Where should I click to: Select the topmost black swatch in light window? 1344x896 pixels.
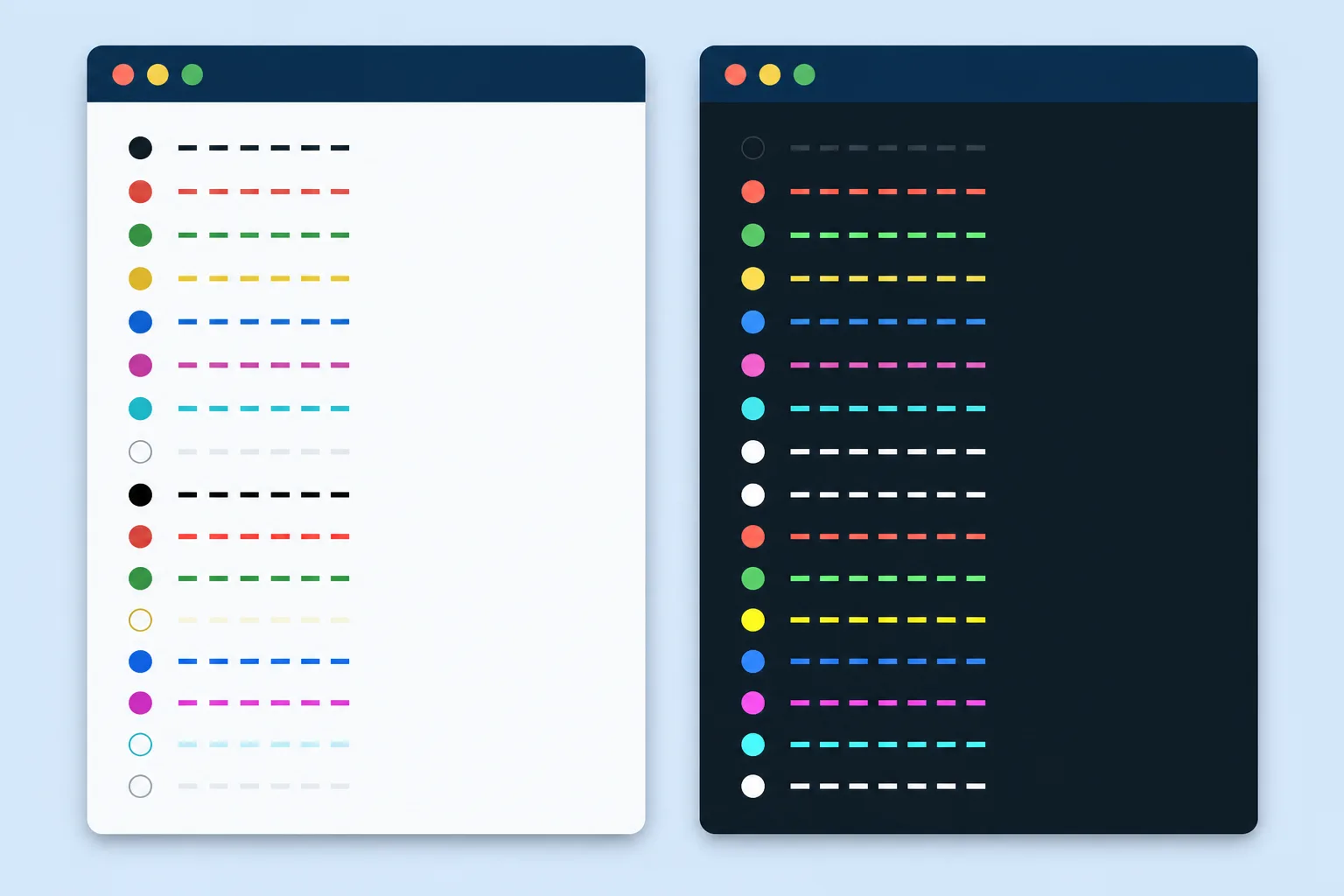coord(140,148)
